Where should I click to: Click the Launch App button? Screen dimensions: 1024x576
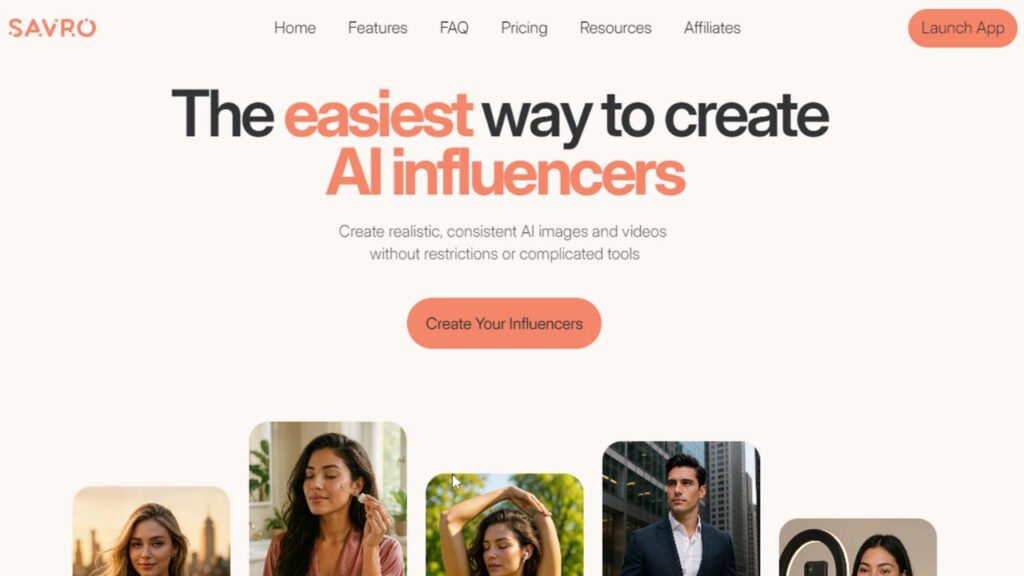pyautogui.click(x=962, y=28)
